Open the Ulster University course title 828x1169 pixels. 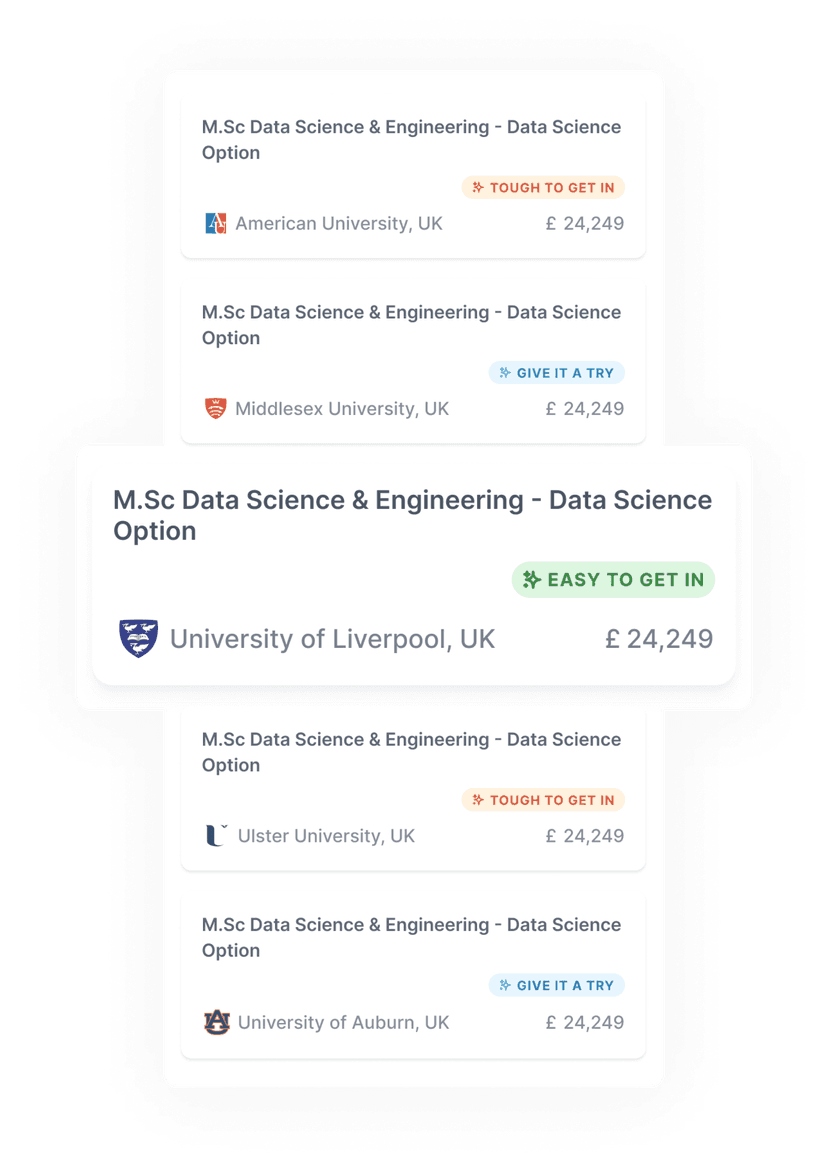point(411,752)
